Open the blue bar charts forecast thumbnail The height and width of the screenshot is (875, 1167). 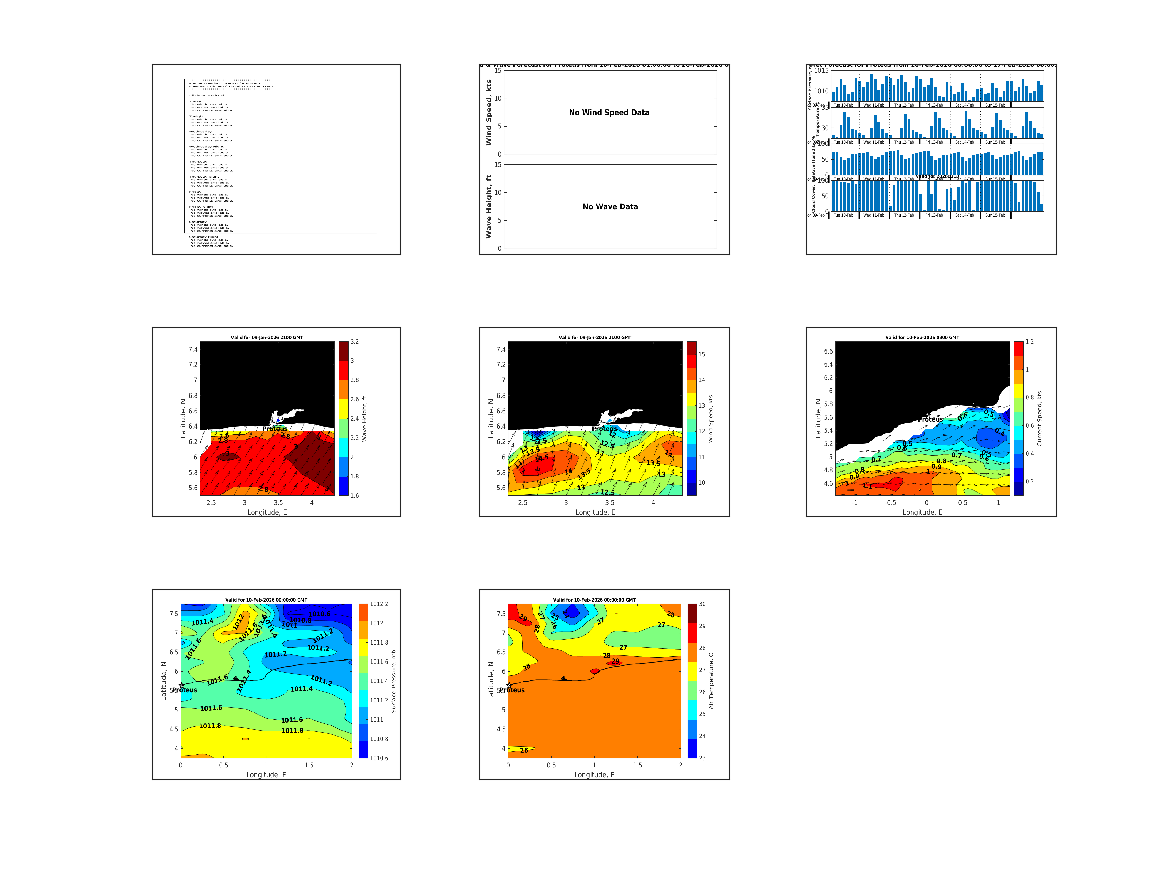[x=931, y=159]
